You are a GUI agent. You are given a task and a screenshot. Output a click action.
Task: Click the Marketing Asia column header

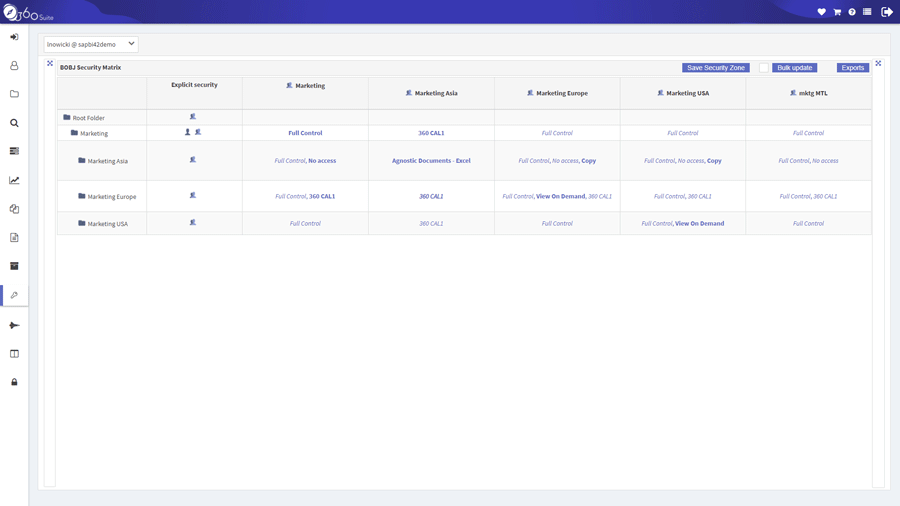tap(431, 93)
